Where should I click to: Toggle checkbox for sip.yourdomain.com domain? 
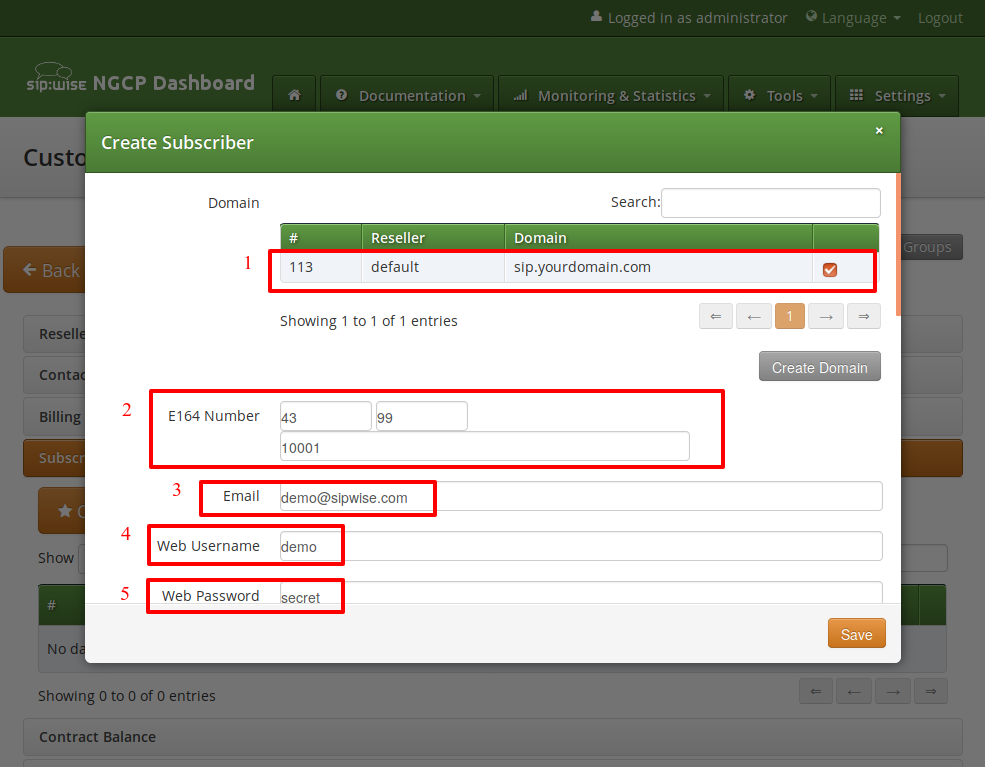coord(829,269)
